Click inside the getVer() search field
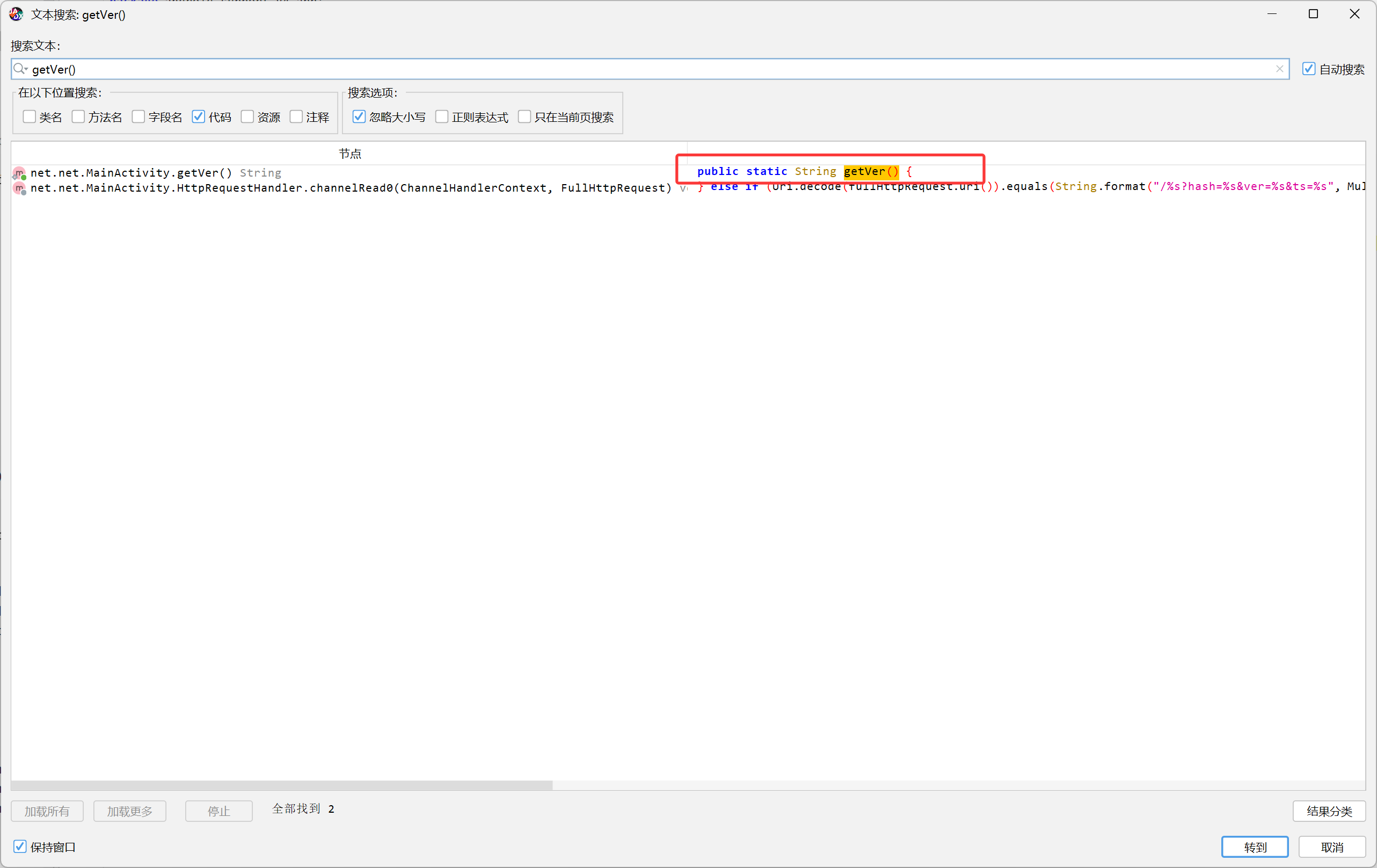Viewport: 1377px width, 868px height. pos(629,69)
